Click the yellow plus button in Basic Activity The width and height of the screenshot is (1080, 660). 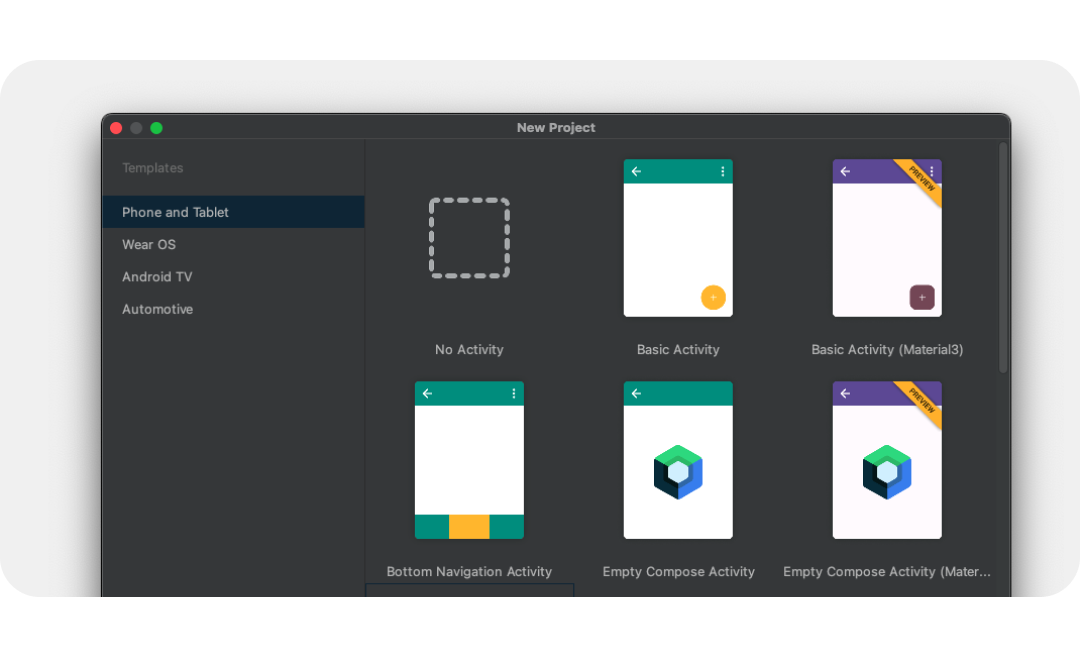pos(713,297)
